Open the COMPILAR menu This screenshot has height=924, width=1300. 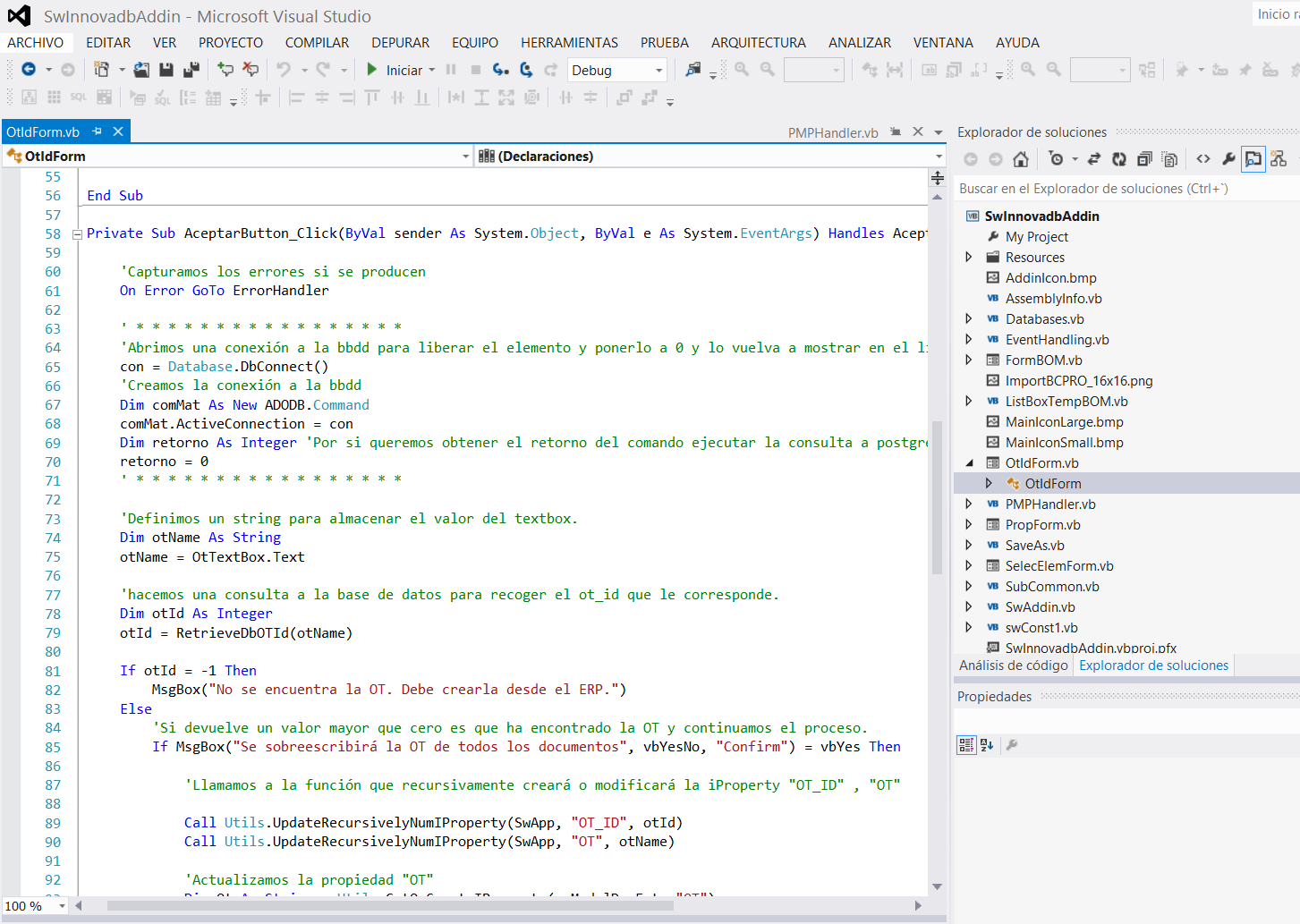click(318, 43)
